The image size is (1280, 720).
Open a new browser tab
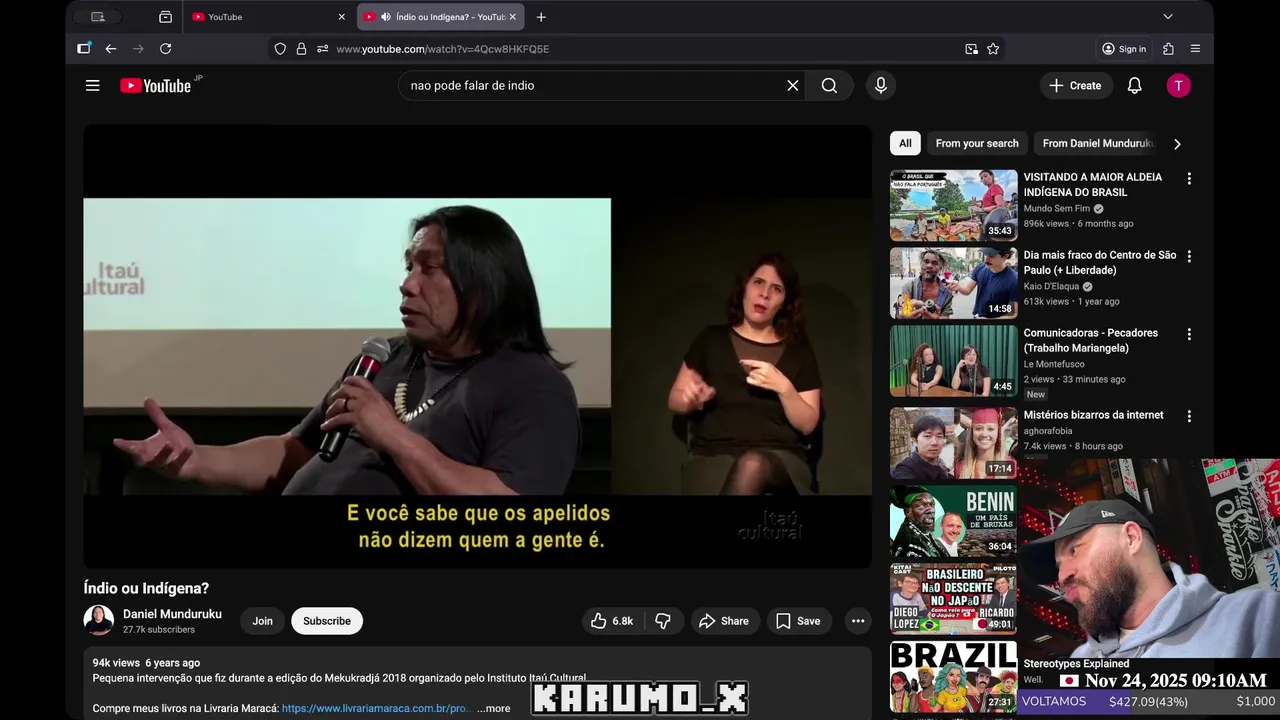(541, 17)
